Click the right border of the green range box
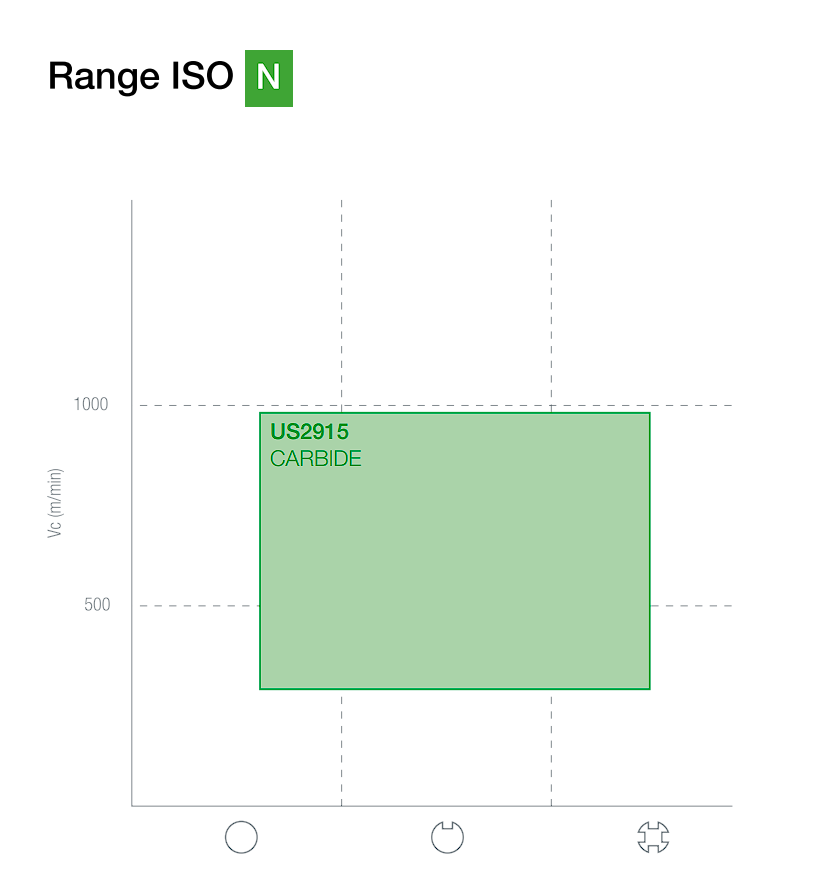The width and height of the screenshot is (831, 885). point(650,551)
